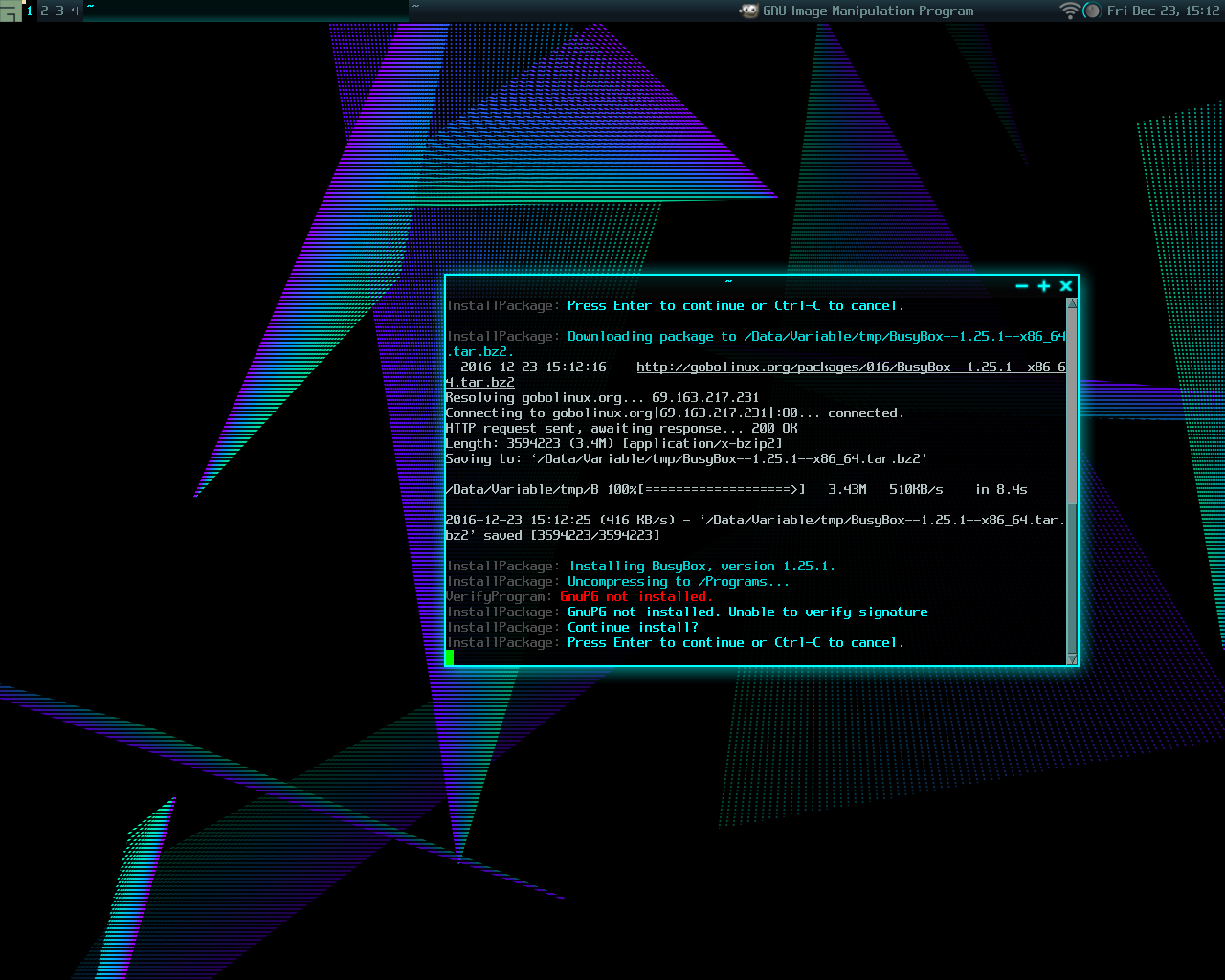1225x980 pixels.
Task: Focus the GNU Image Manipulation Program task
Action: [857, 11]
